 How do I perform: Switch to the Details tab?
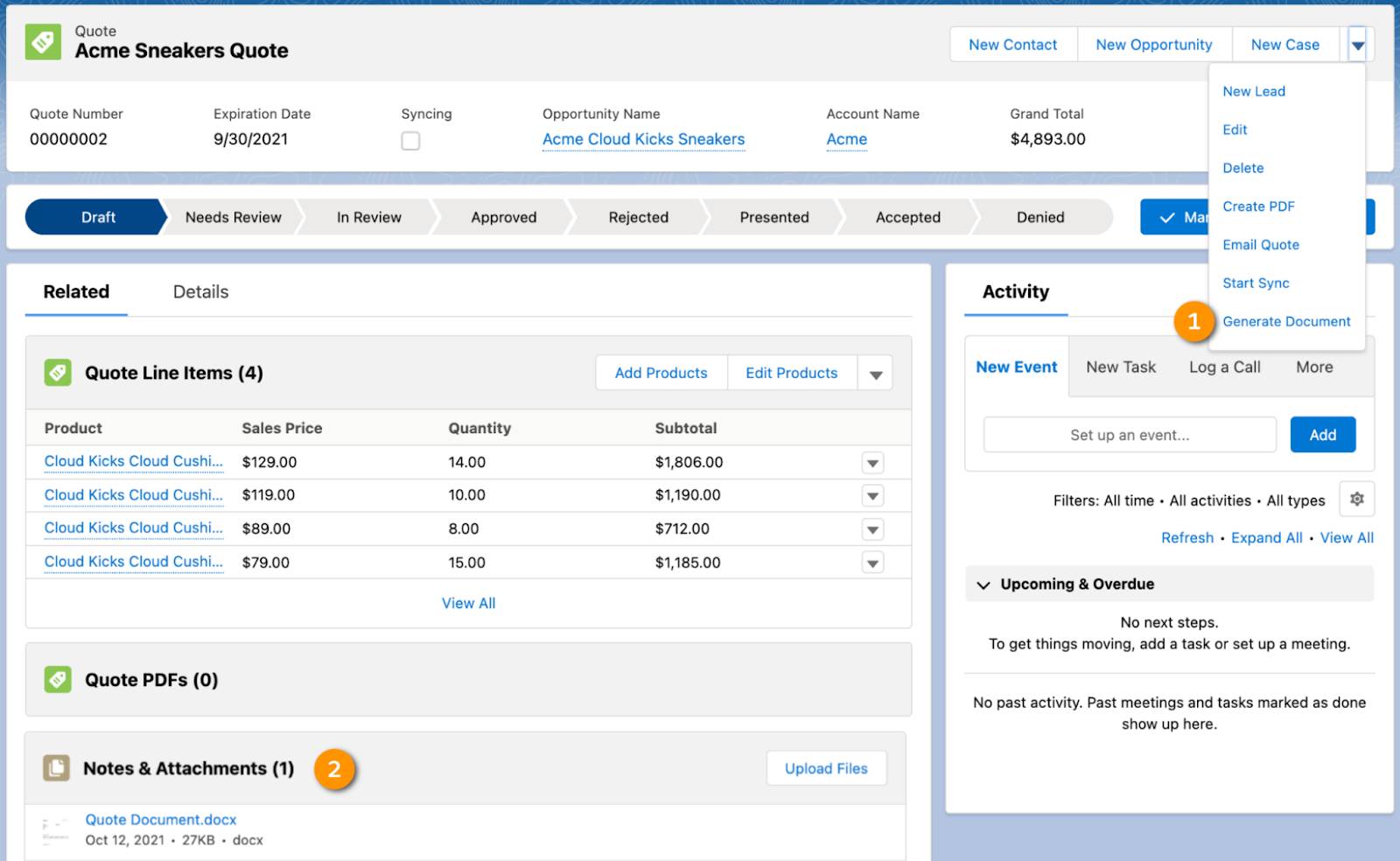point(200,291)
